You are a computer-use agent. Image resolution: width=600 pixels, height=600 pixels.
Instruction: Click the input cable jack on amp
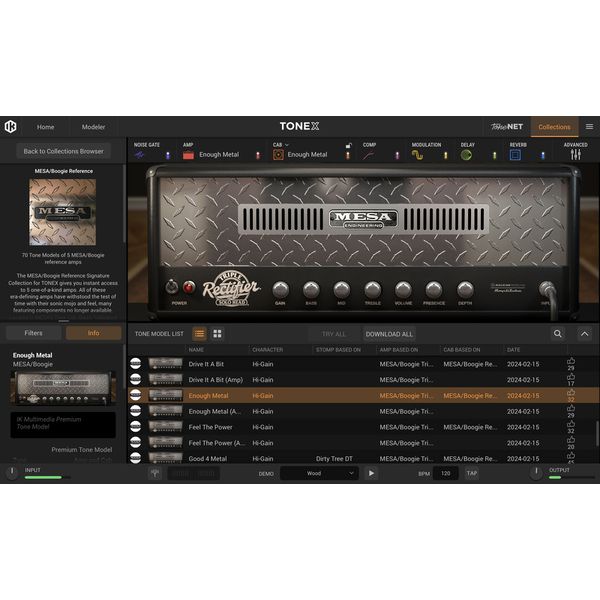point(547,290)
